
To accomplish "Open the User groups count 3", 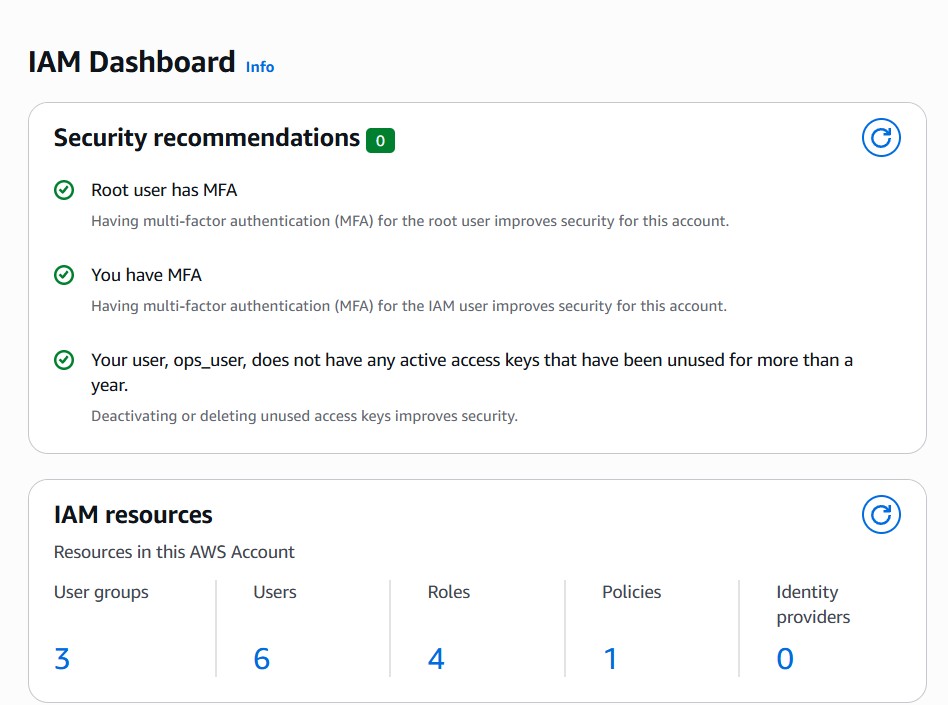I will pos(62,659).
